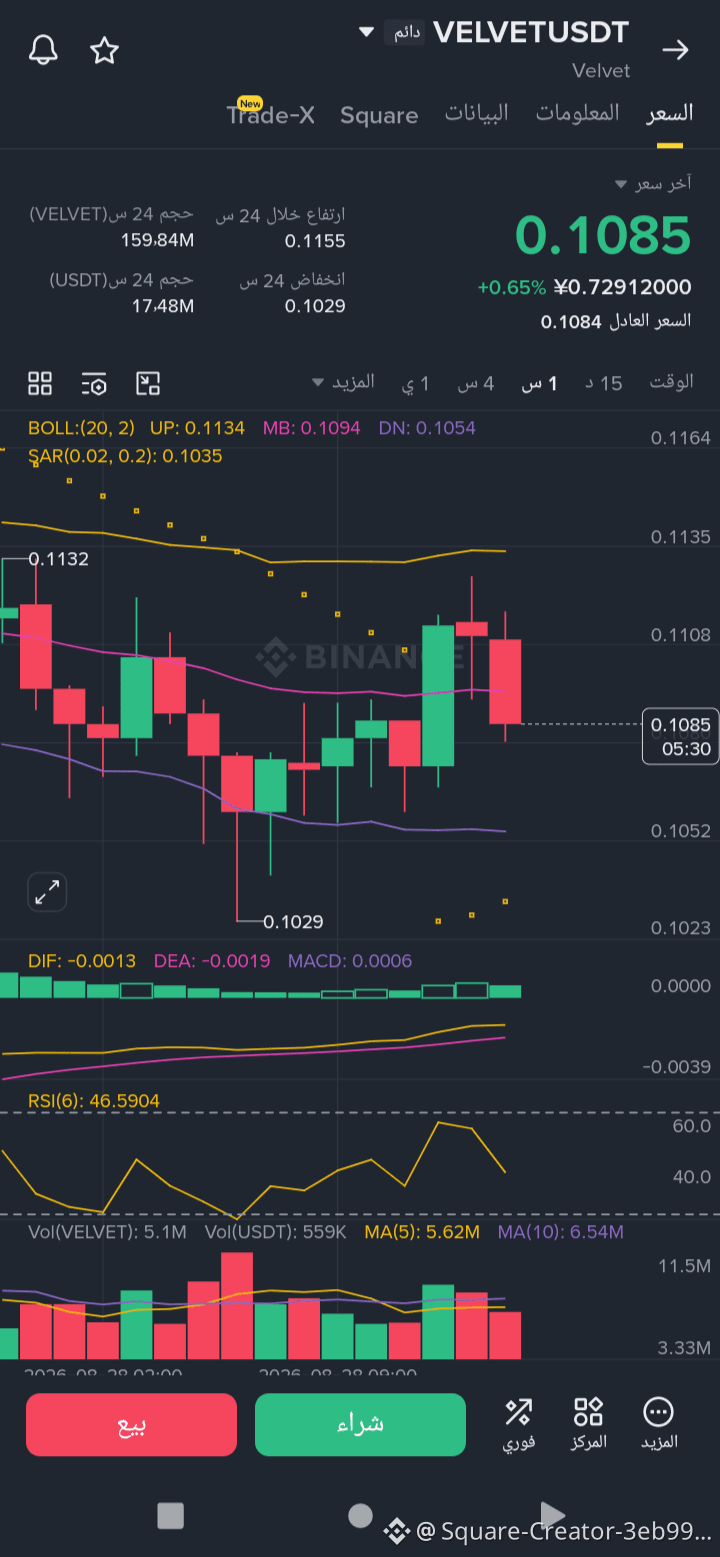Open the المعلومات tab
720x1557 pixels.
point(577,113)
